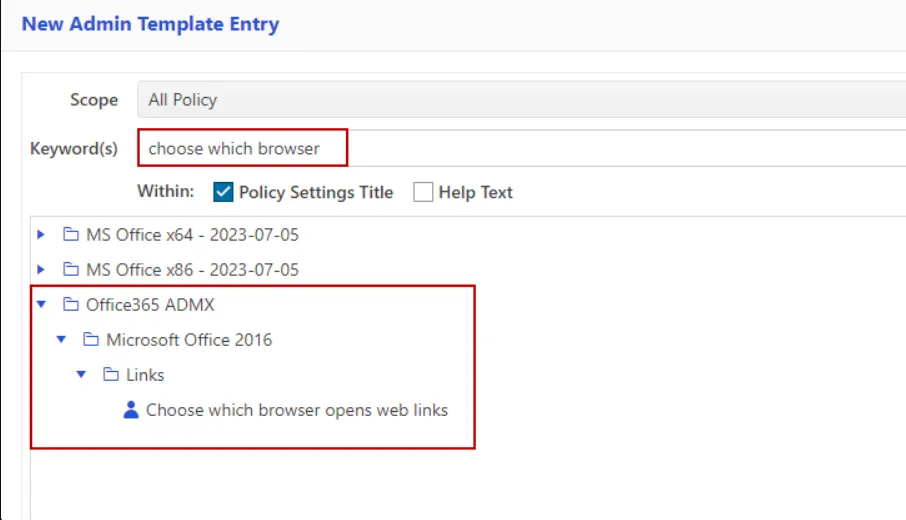The image size is (906, 520).
Task: Collapse the Links node arrow
Action: coord(81,375)
